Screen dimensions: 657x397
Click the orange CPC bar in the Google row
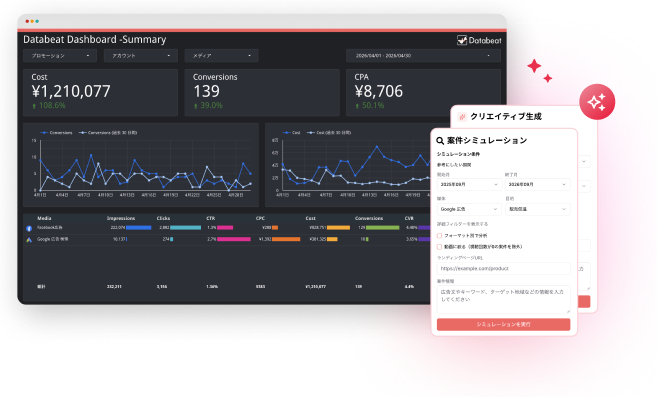pyautogui.click(x=286, y=239)
